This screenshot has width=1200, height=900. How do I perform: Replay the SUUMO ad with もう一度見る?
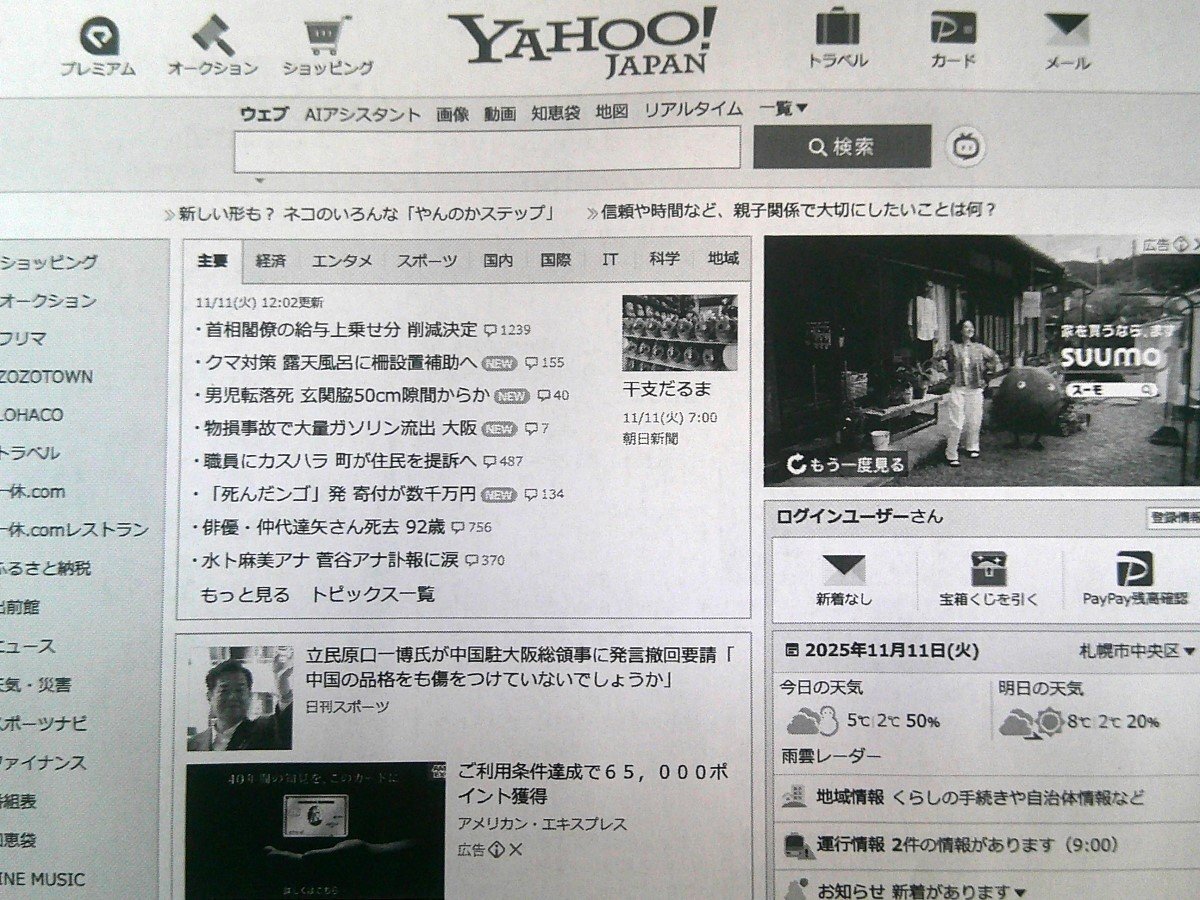click(847, 465)
